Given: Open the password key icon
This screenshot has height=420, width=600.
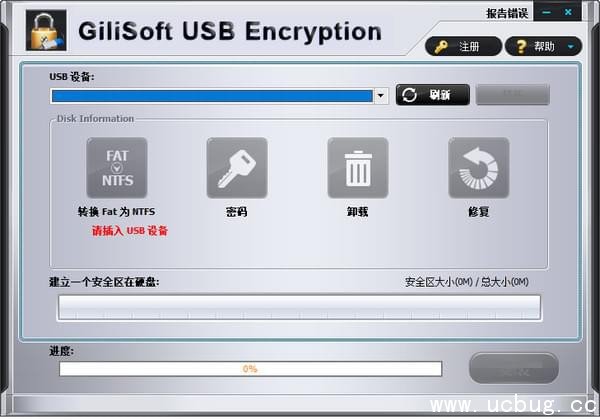Looking at the screenshot, I should pyautogui.click(x=237, y=168).
